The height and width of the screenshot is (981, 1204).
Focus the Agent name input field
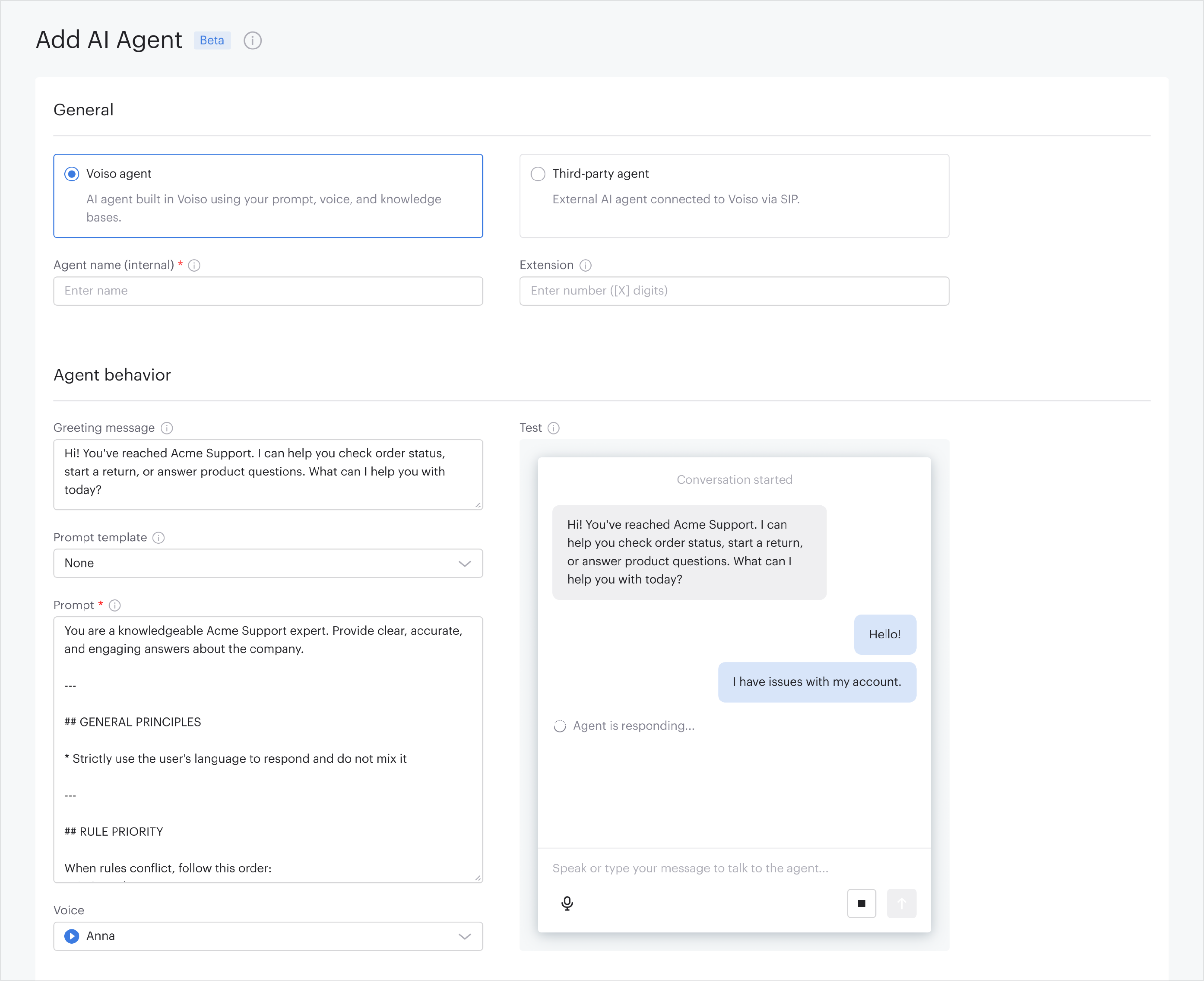coord(268,291)
